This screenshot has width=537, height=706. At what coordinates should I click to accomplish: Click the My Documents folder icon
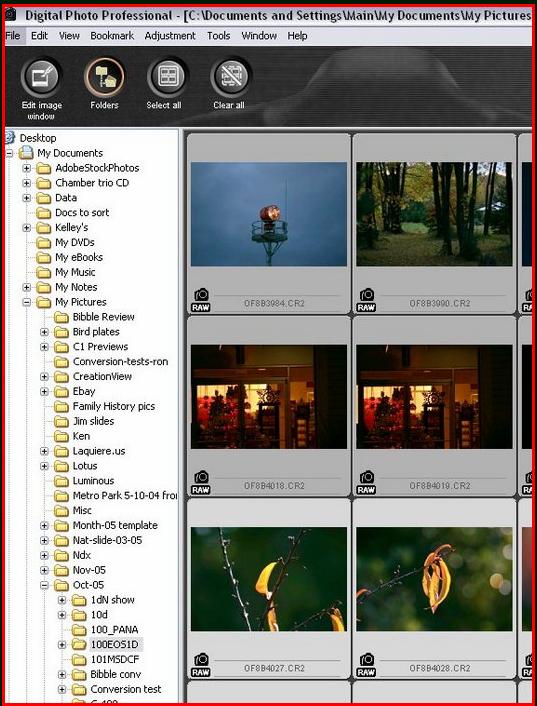pyautogui.click(x=26, y=153)
